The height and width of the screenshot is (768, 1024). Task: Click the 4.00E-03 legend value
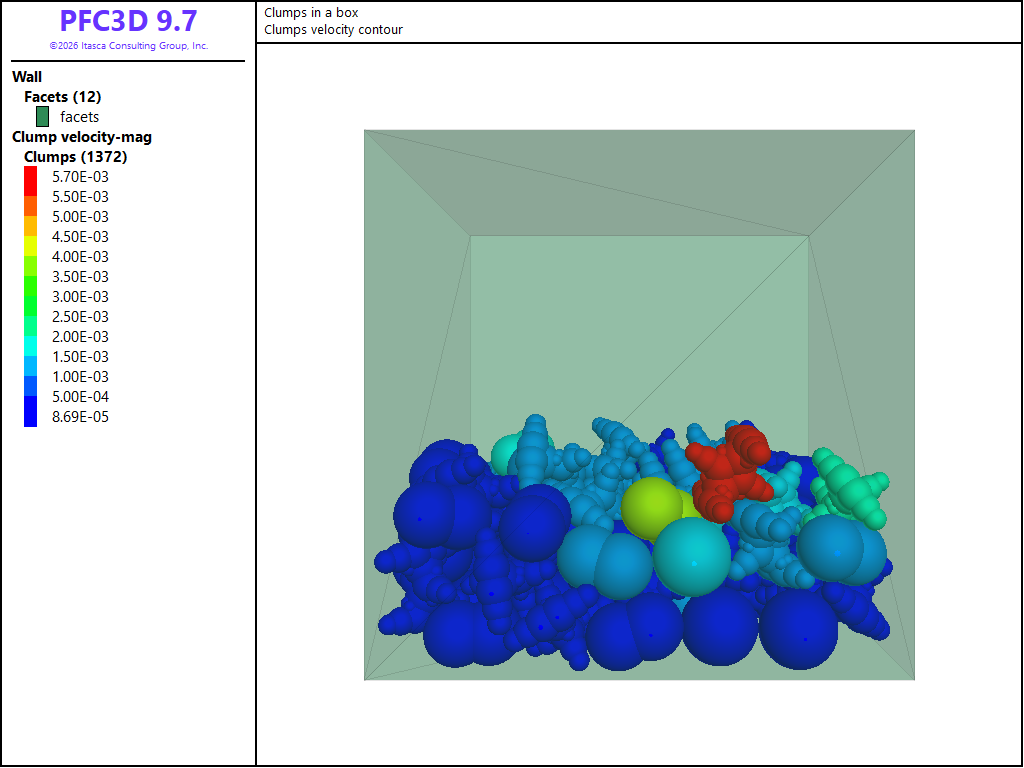(x=80, y=257)
